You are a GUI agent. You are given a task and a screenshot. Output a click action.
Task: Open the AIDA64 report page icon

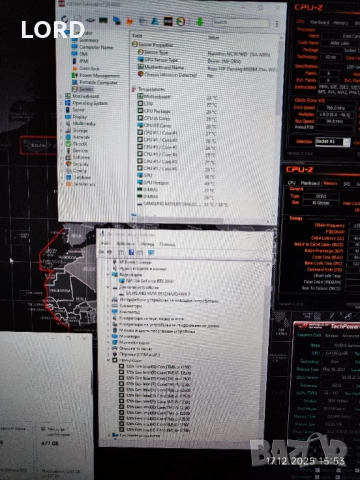78,20
